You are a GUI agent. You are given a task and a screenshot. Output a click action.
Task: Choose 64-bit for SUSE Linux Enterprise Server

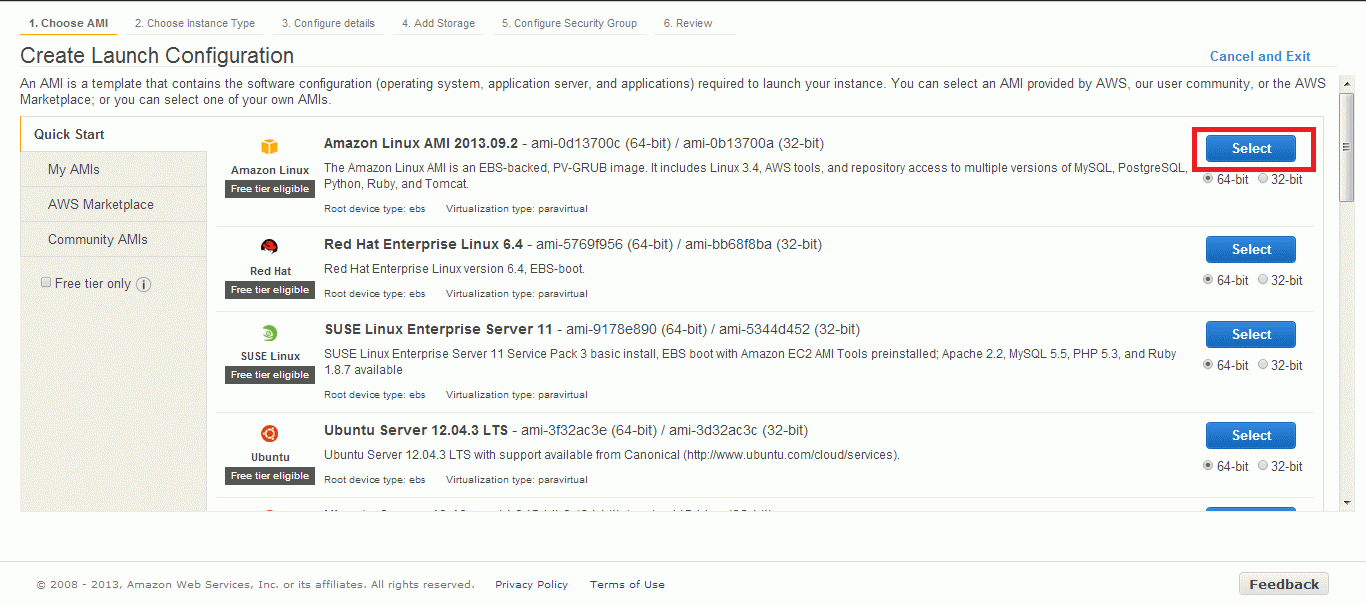[1208, 365]
